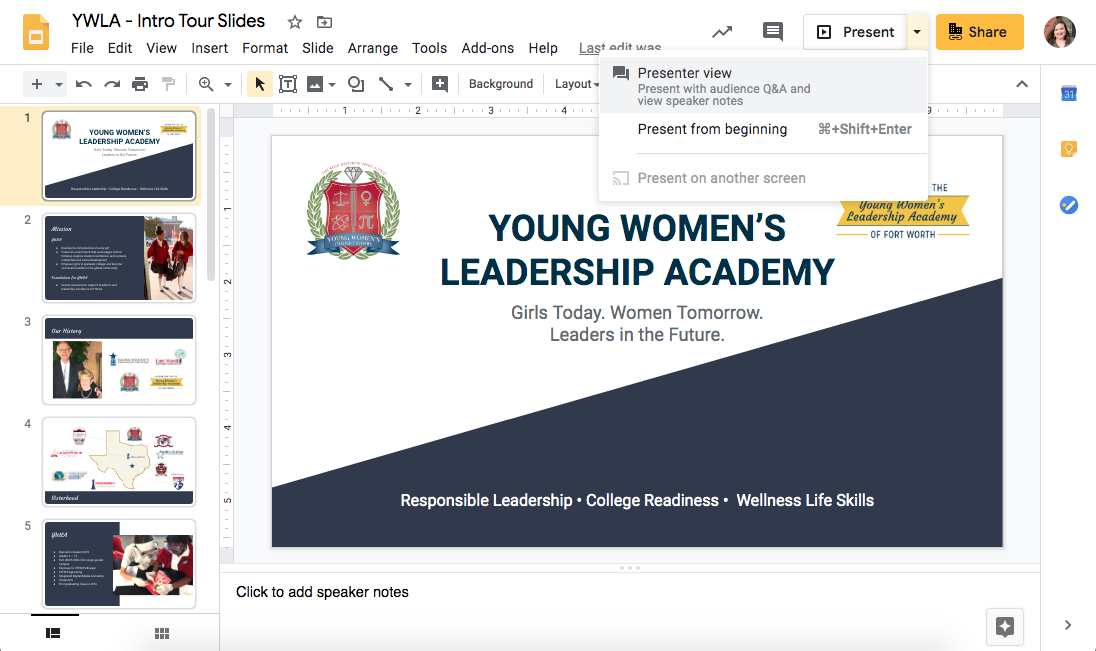Open the View menu
The height and width of the screenshot is (651, 1096).
(x=161, y=48)
